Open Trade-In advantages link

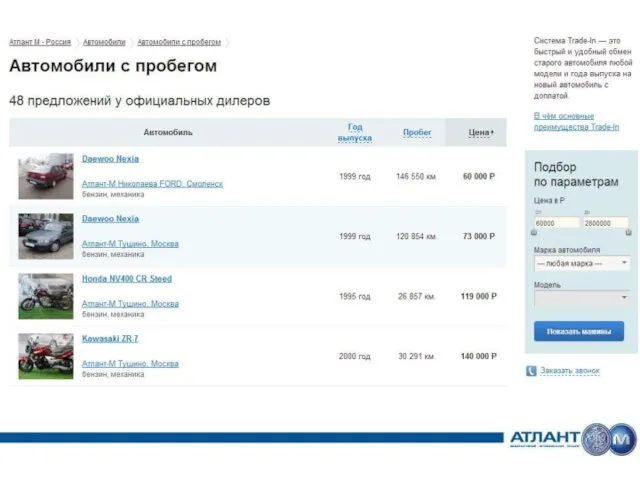(576, 121)
